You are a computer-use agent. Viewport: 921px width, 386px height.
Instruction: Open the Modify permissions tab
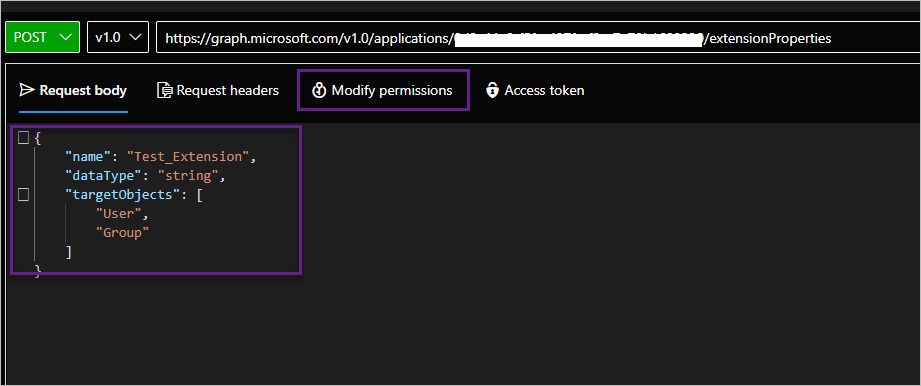pyautogui.click(x=383, y=90)
